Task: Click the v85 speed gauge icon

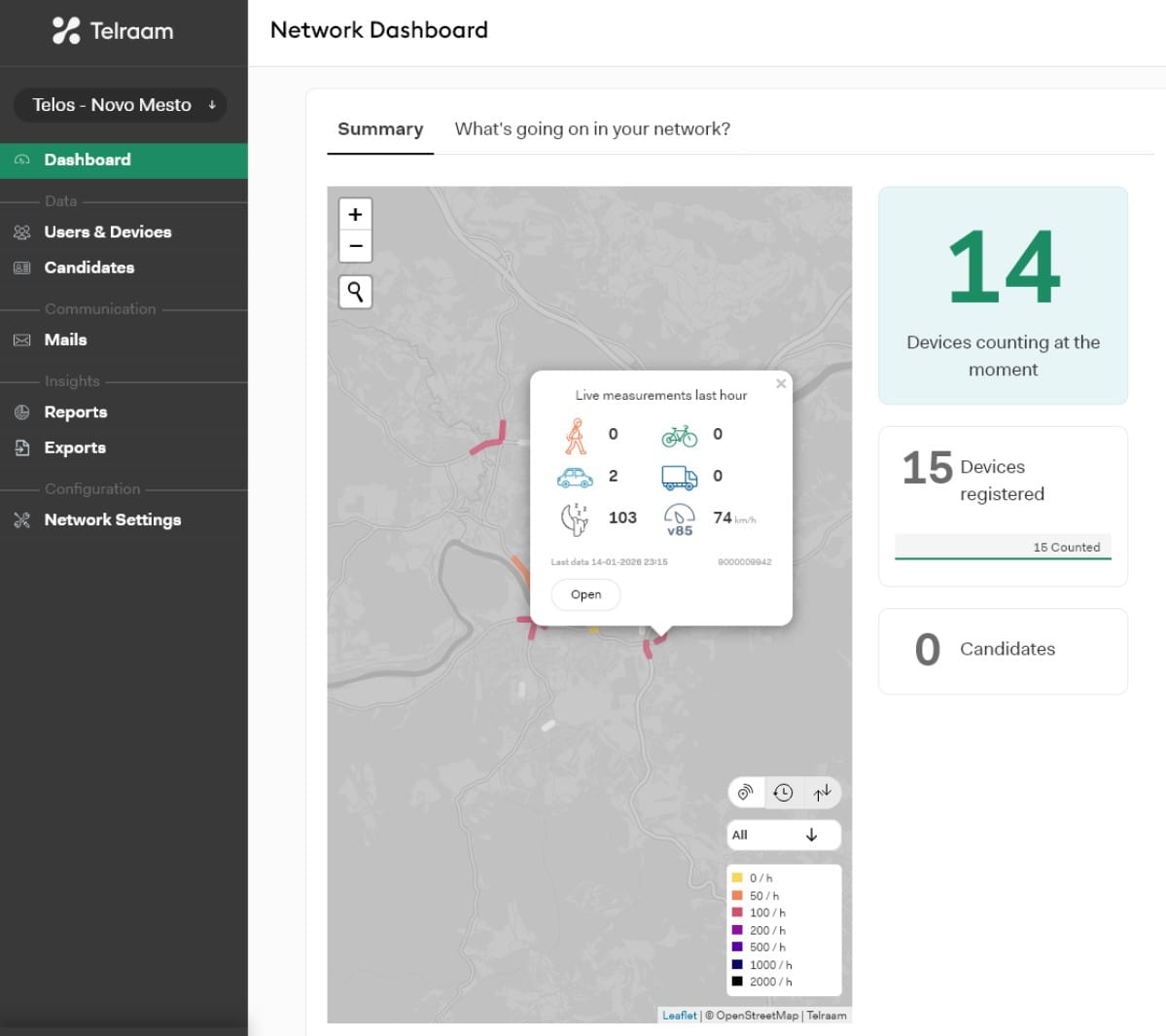Action: click(x=680, y=518)
